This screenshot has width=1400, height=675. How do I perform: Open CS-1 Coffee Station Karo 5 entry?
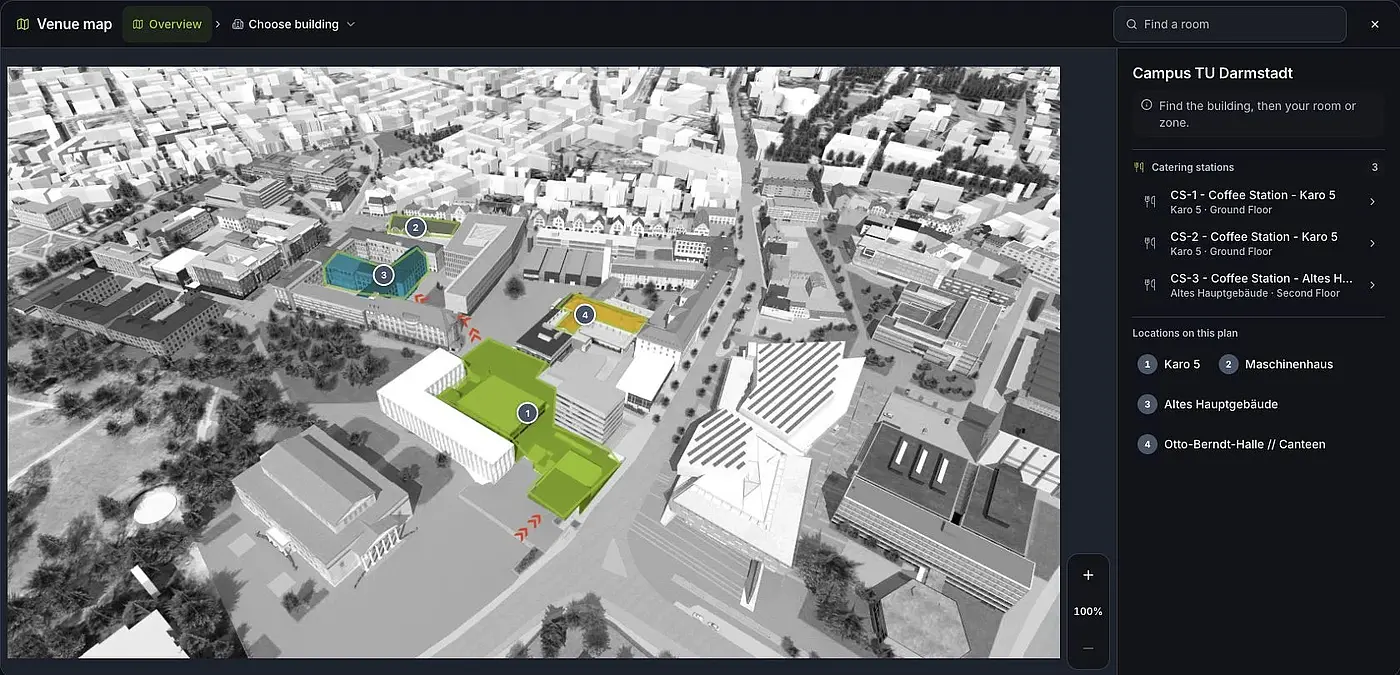click(1259, 202)
